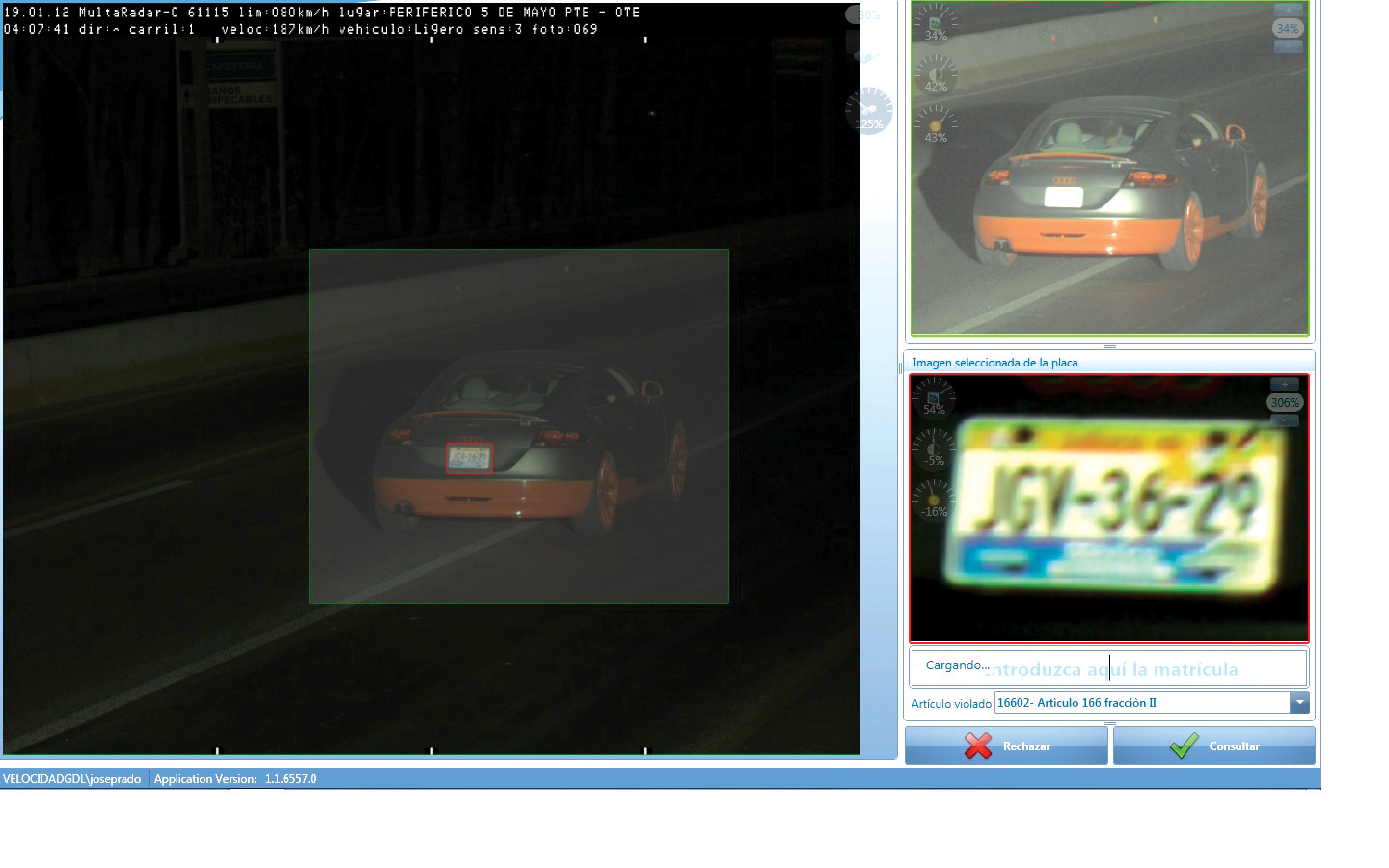Click the 306% zoom badge on plate image

tap(1285, 402)
